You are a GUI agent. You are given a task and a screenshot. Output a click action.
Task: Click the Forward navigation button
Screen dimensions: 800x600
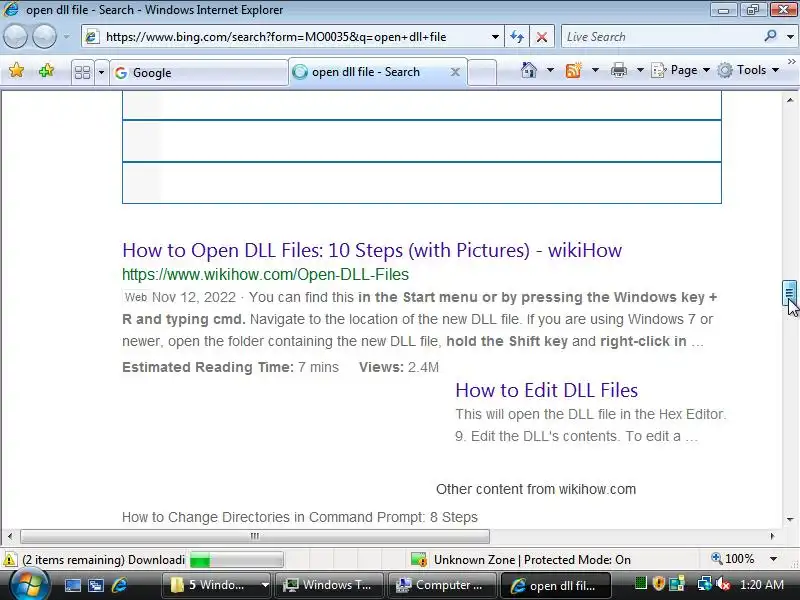[x=45, y=37]
